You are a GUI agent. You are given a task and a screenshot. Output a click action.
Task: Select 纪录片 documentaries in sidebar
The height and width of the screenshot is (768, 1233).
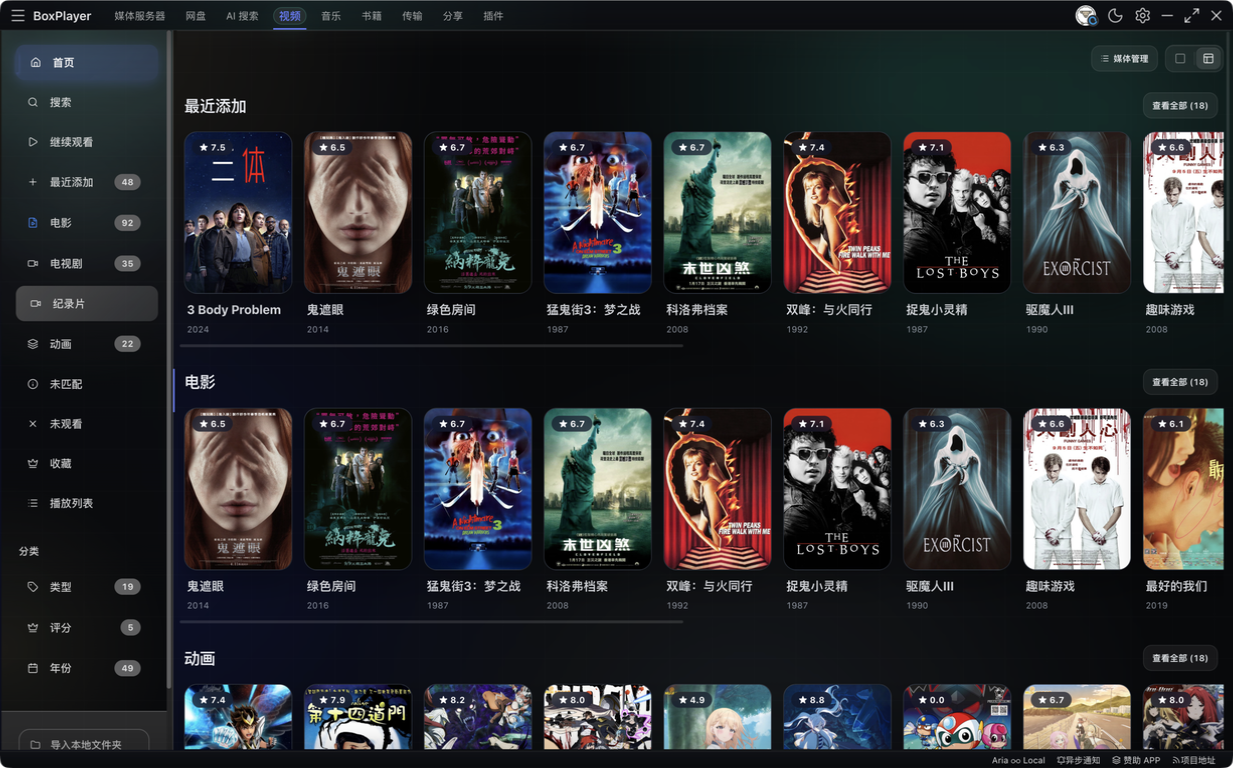pos(87,303)
